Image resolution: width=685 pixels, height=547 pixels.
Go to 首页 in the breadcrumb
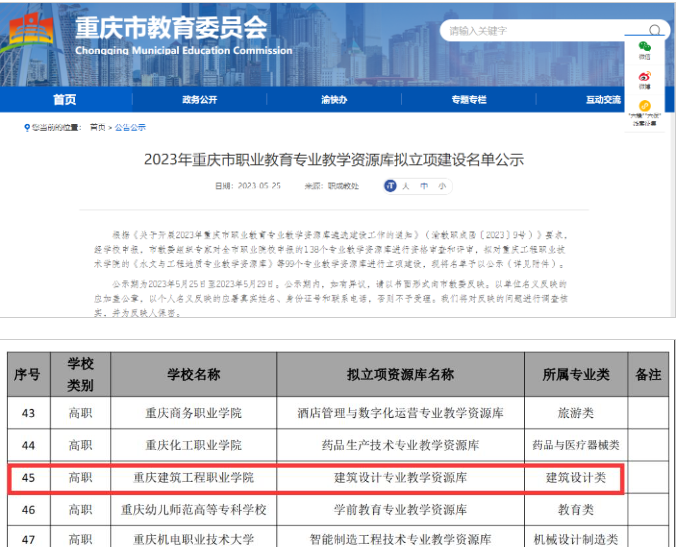pyautogui.click(x=97, y=128)
